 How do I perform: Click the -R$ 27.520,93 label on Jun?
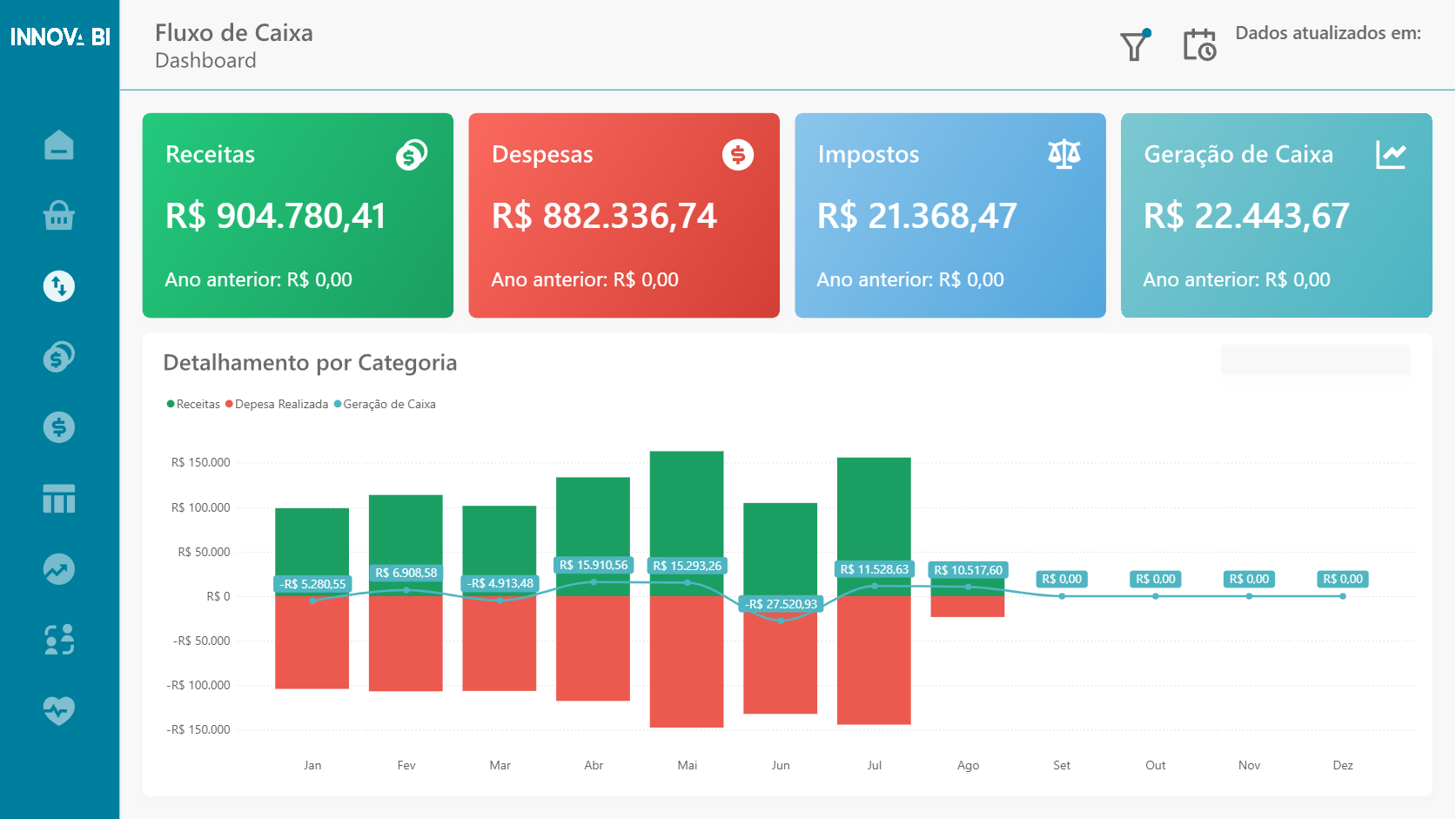pyautogui.click(x=781, y=603)
